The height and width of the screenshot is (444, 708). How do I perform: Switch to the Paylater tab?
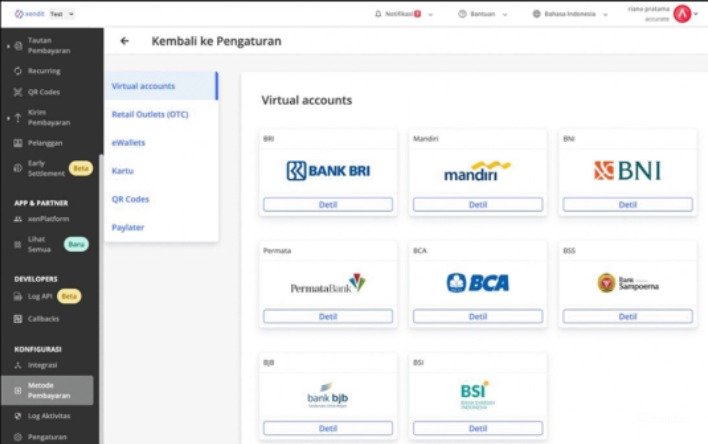(x=161, y=227)
